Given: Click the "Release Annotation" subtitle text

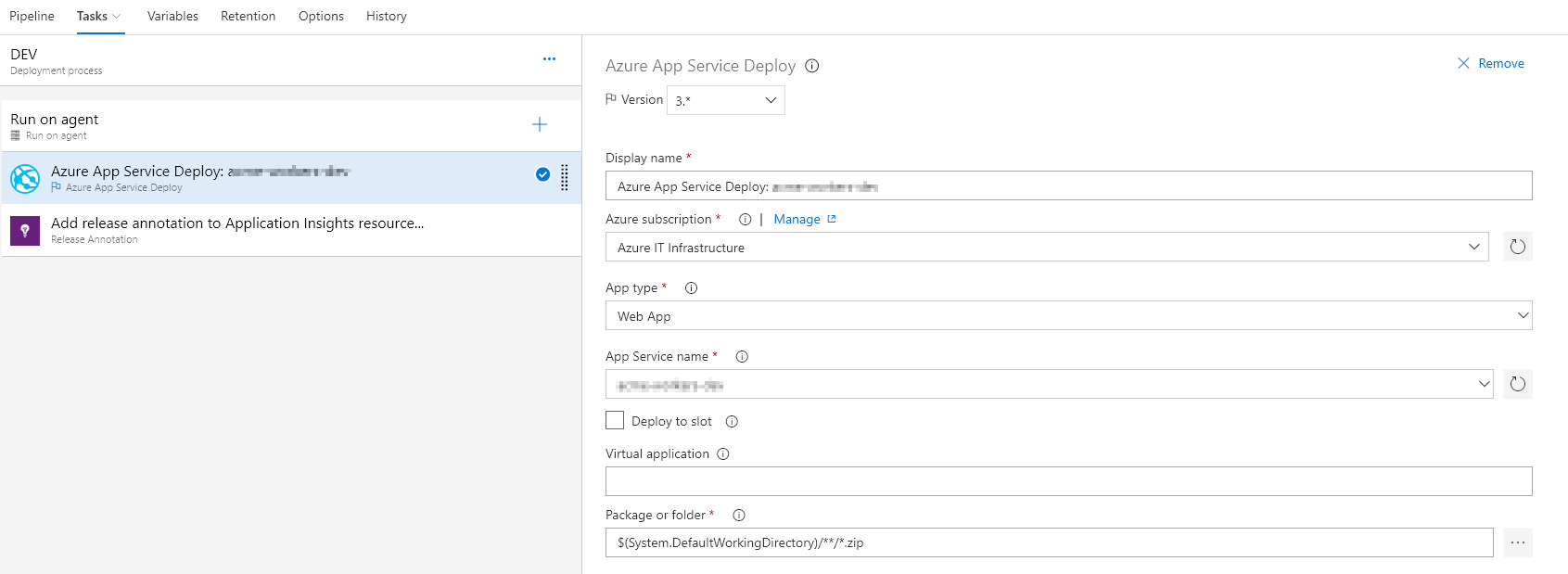Looking at the screenshot, I should (x=95, y=239).
